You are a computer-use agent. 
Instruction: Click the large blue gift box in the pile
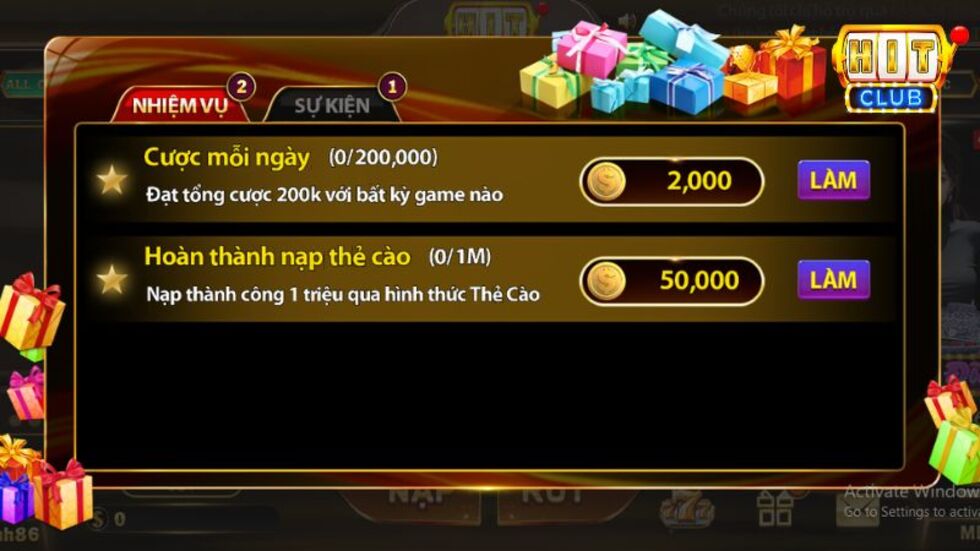coord(687,89)
